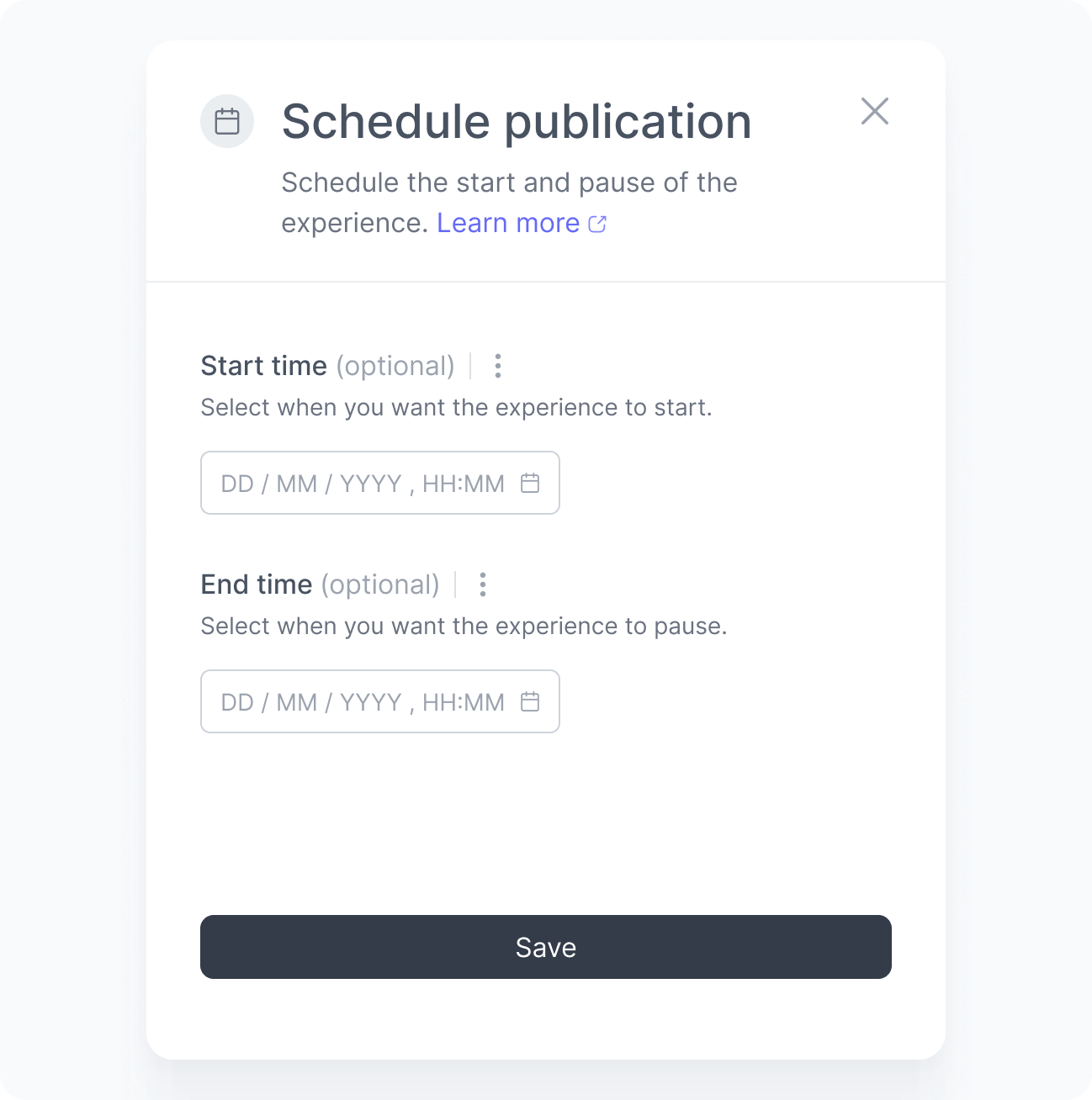Viewport: 1092px width, 1100px height.
Task: Click the Start time optional label
Action: click(x=395, y=366)
